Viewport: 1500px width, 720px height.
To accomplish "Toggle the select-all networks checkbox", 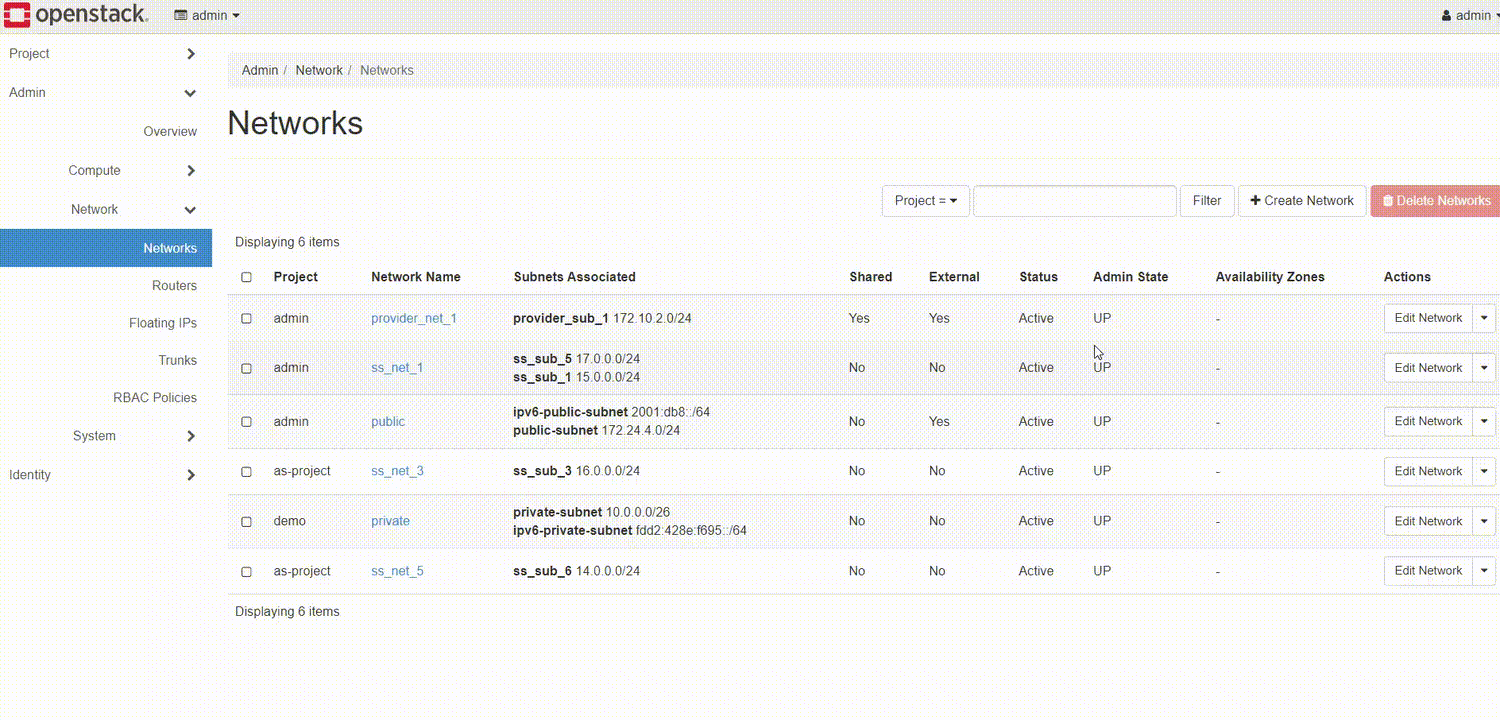I will [x=247, y=277].
